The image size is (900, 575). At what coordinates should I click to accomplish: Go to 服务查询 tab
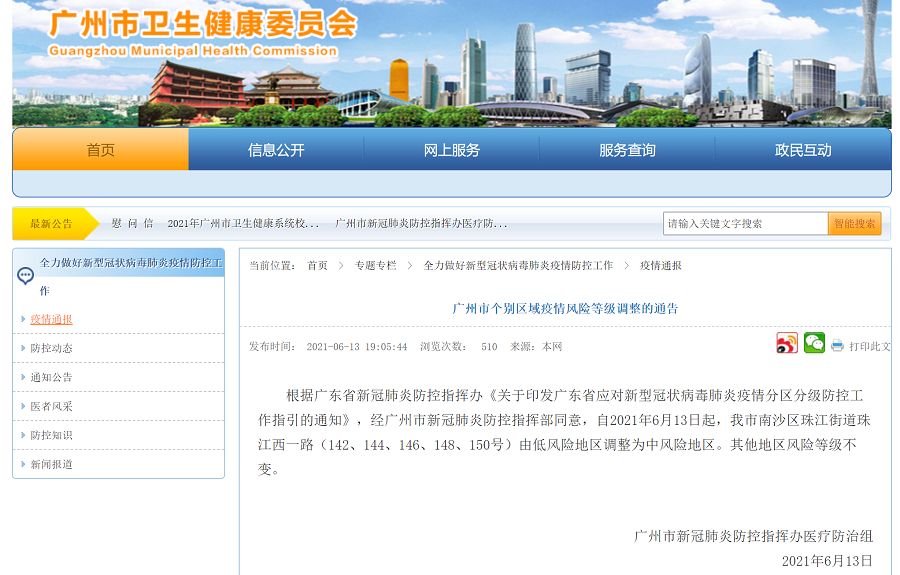627,150
